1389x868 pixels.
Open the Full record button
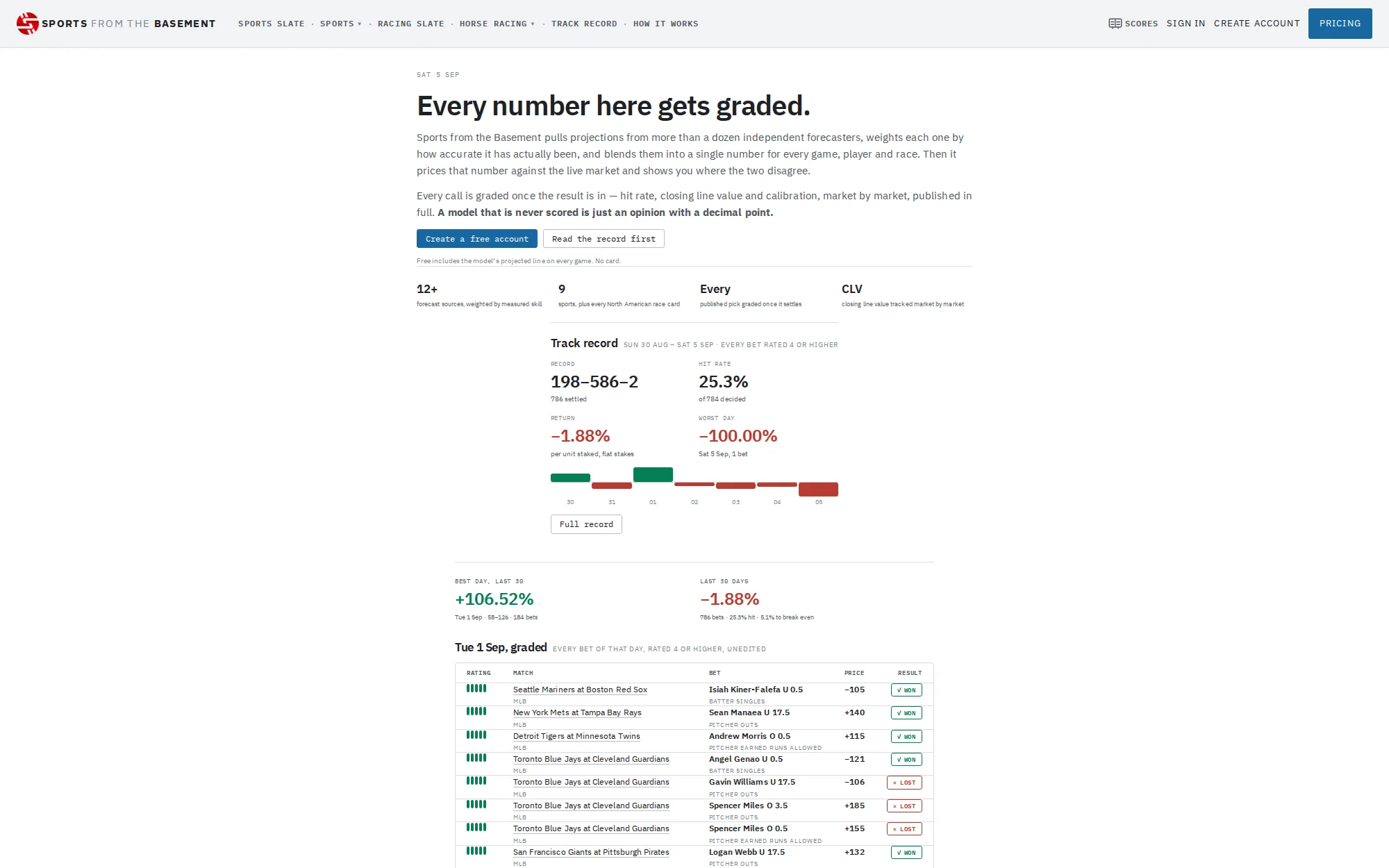(x=586, y=524)
